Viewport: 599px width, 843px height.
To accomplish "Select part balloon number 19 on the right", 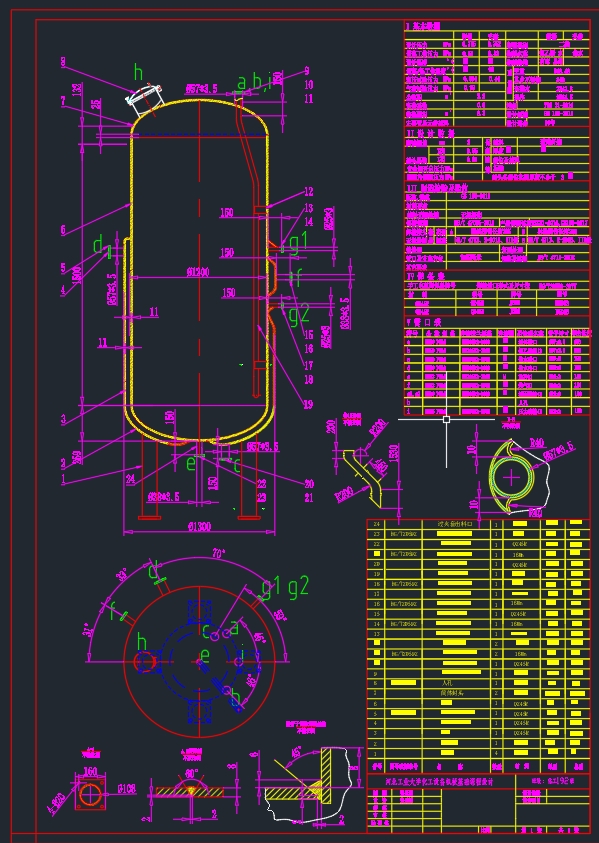I will click(308, 404).
